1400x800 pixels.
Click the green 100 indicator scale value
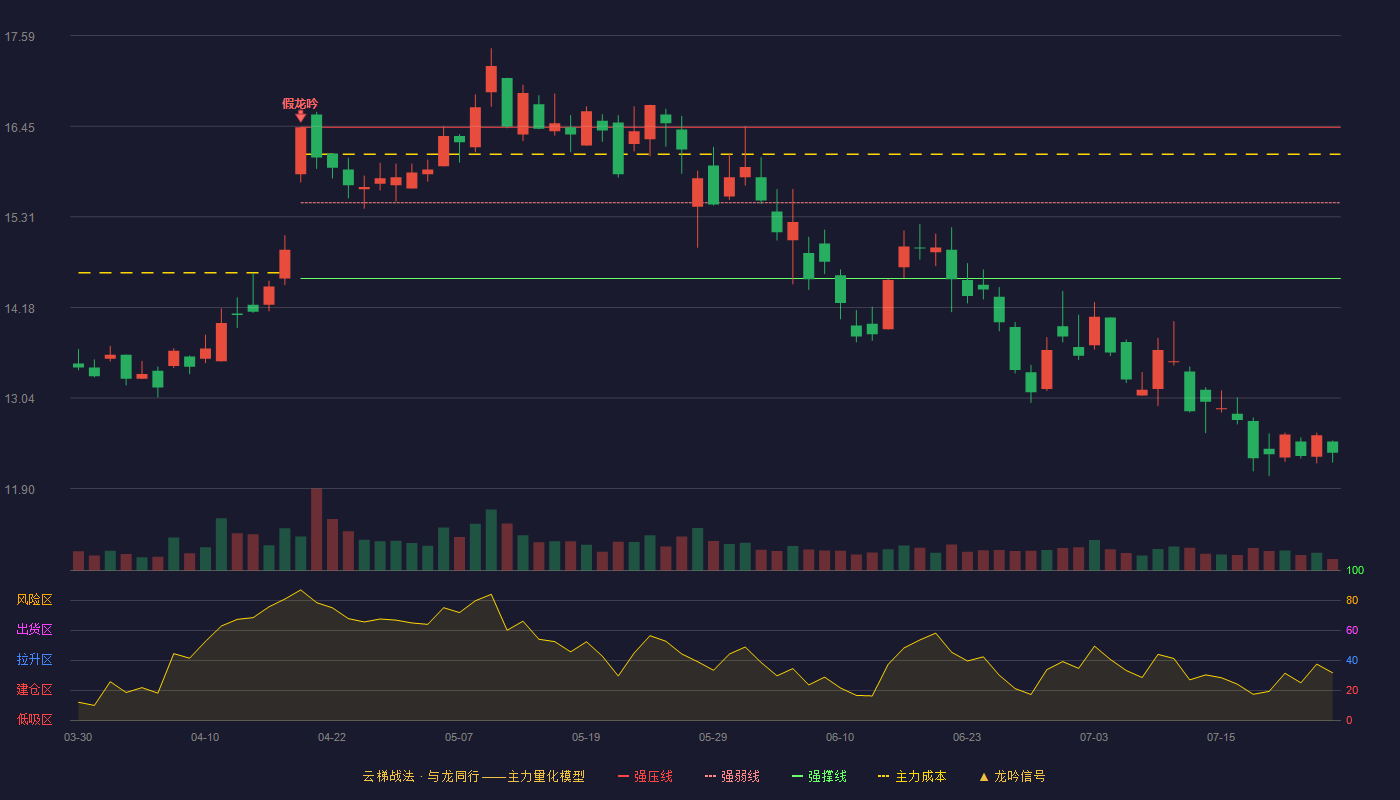pyautogui.click(x=1355, y=570)
